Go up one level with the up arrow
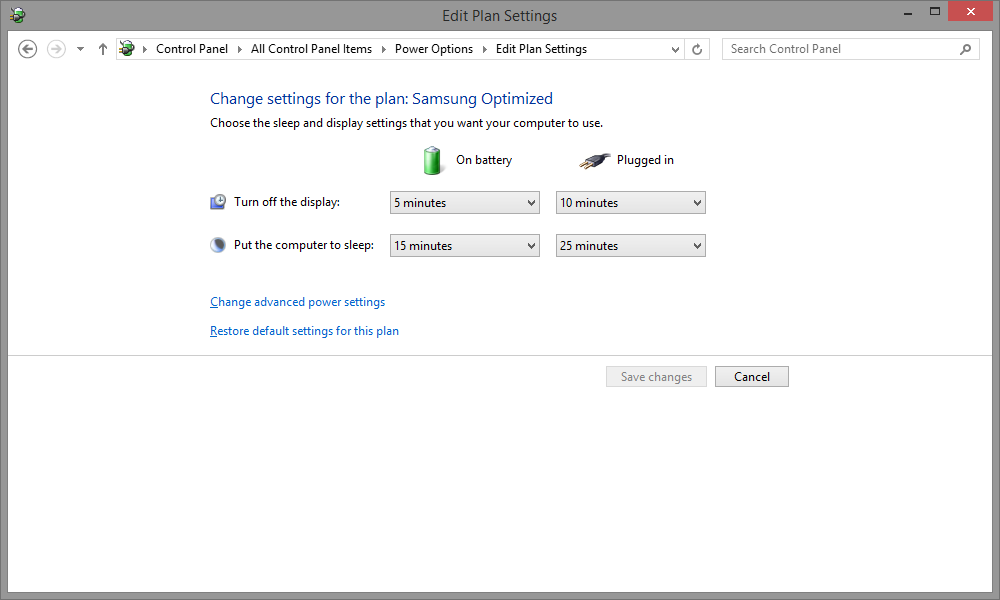This screenshot has width=1000, height=600. point(103,49)
